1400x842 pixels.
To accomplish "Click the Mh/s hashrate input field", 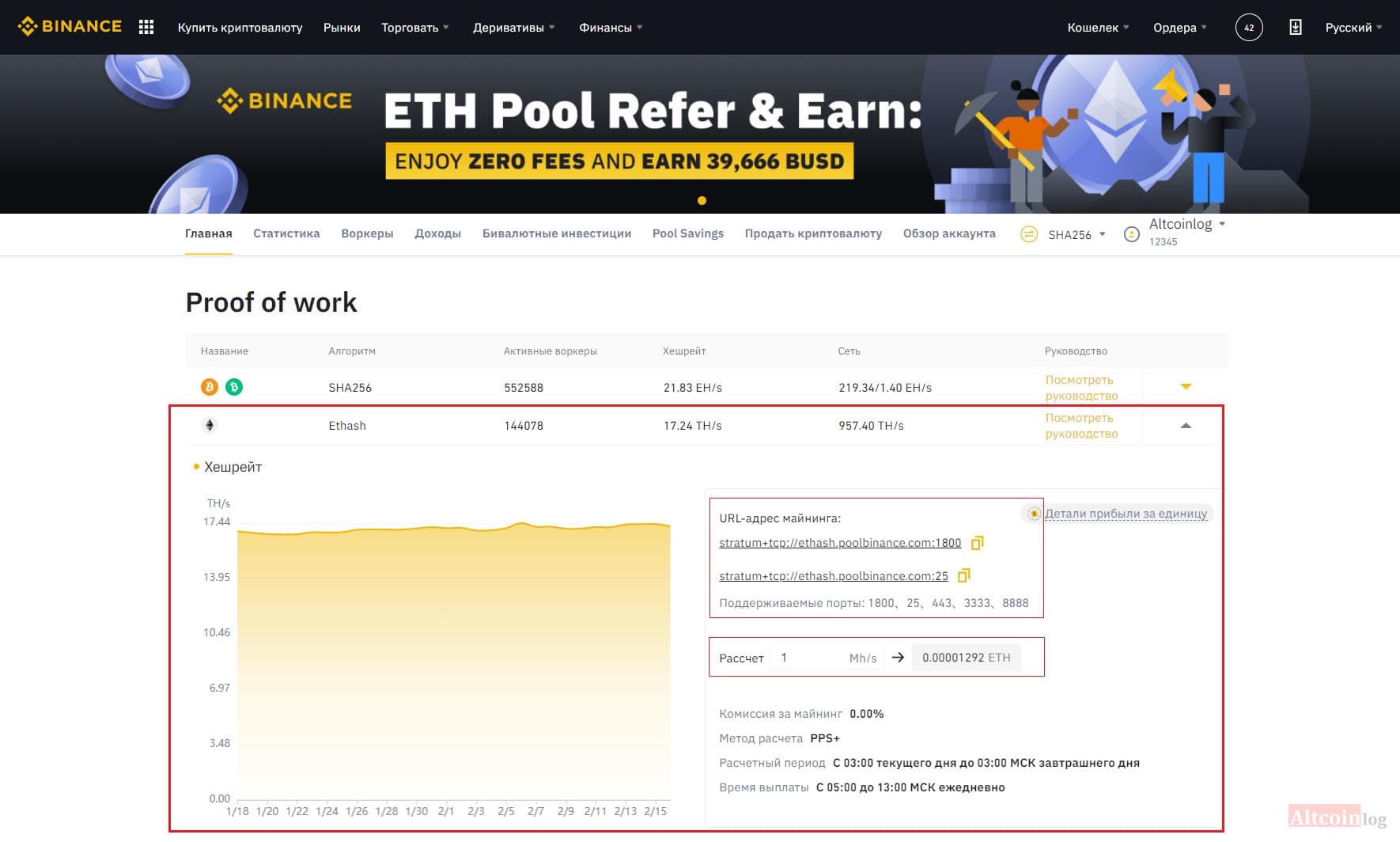I will (827, 658).
